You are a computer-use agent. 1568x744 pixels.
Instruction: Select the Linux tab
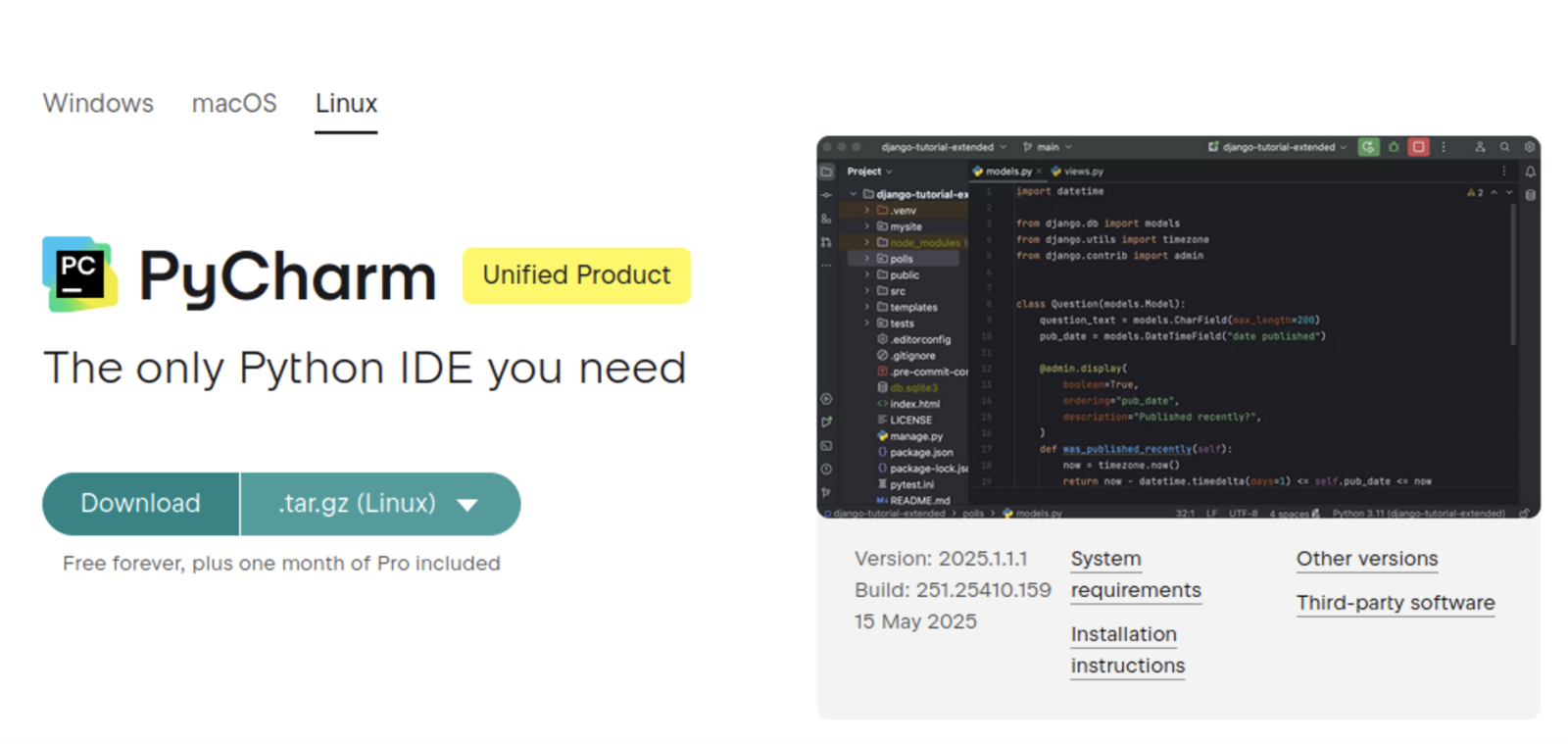pyautogui.click(x=346, y=103)
